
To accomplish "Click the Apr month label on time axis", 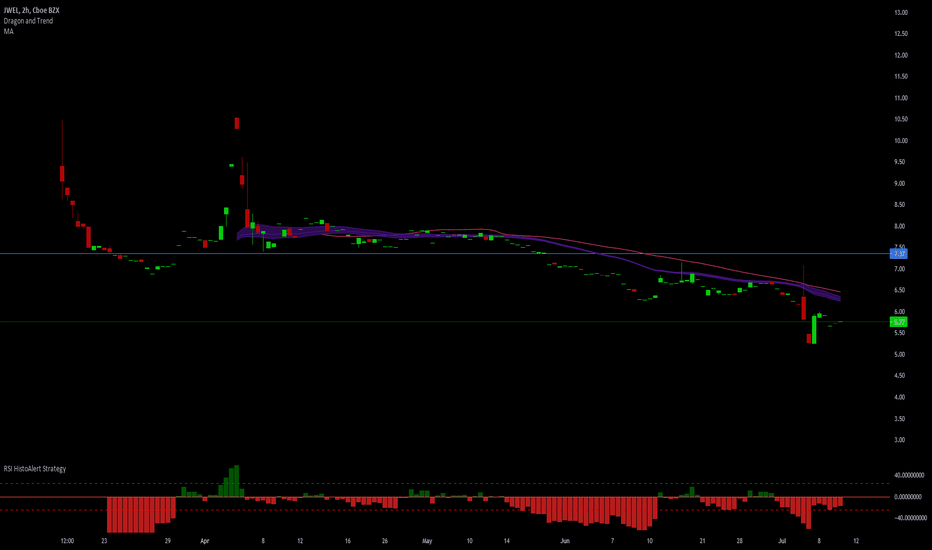I will coord(205,541).
